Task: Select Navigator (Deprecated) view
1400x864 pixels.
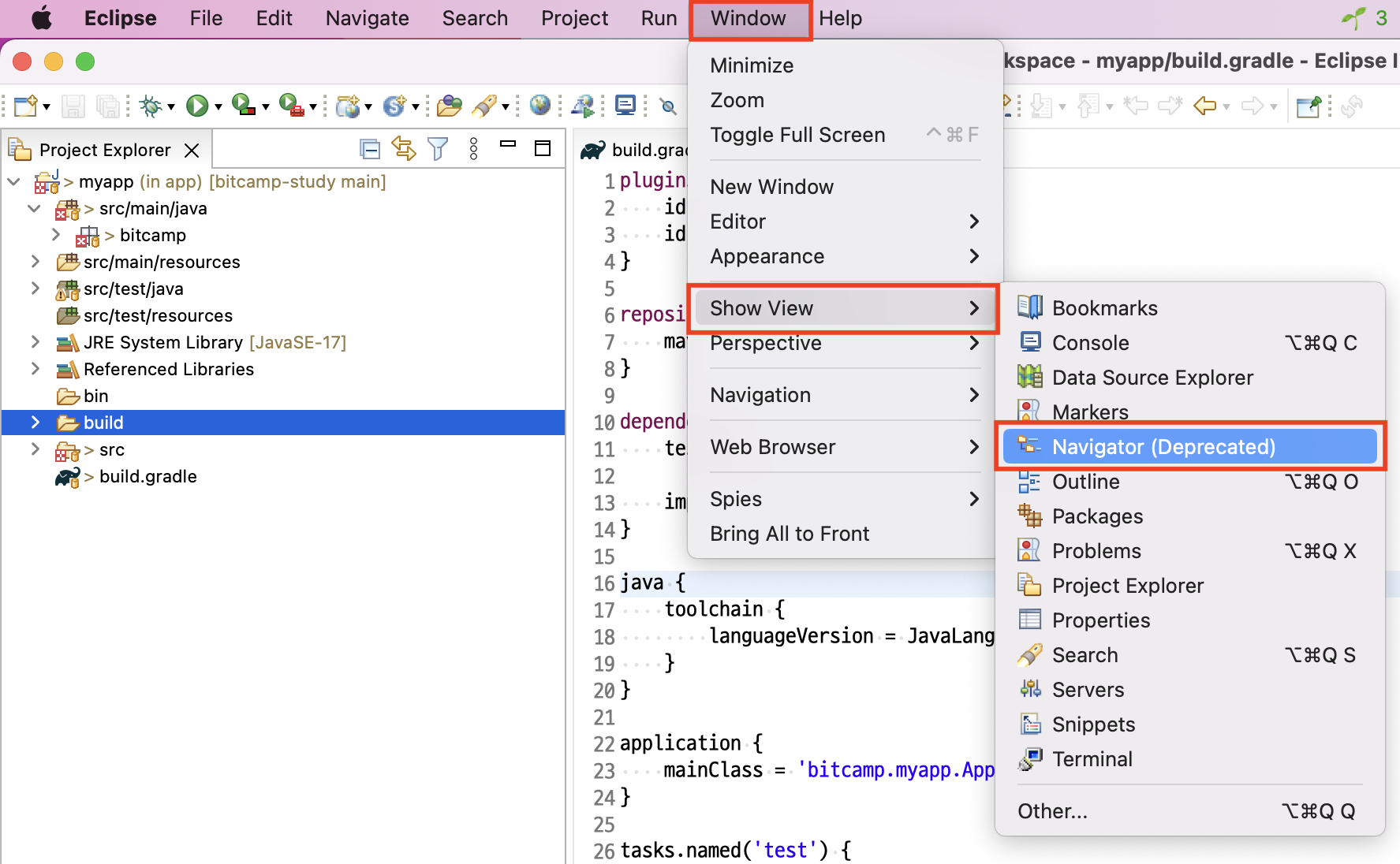Action: 1190,447
